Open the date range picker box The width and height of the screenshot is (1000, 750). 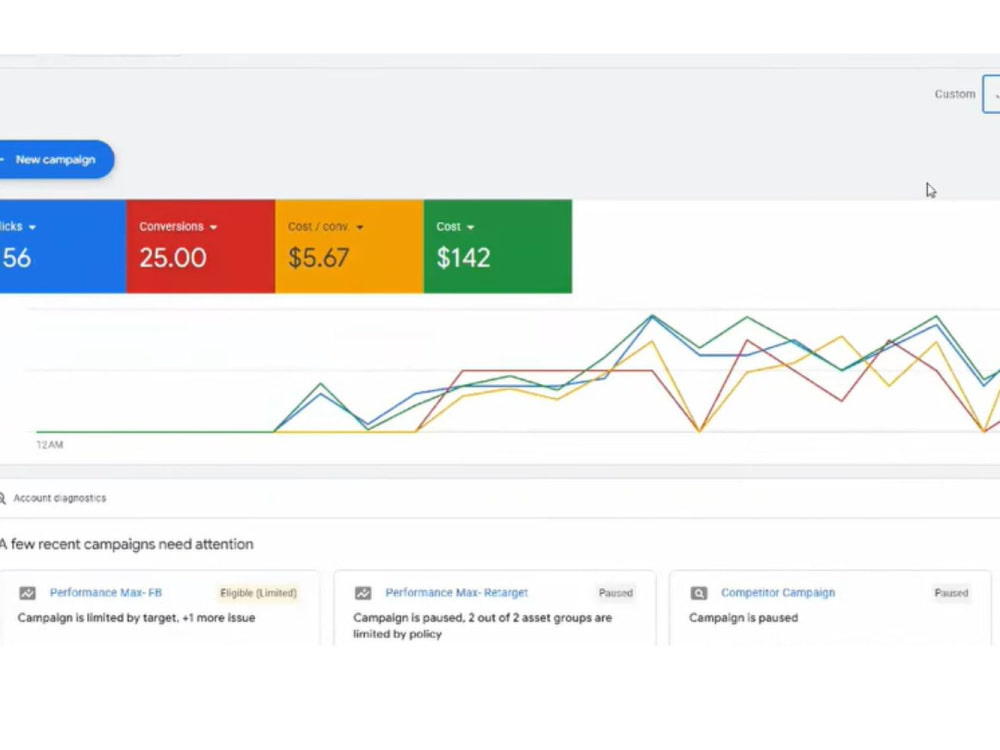(x=992, y=94)
